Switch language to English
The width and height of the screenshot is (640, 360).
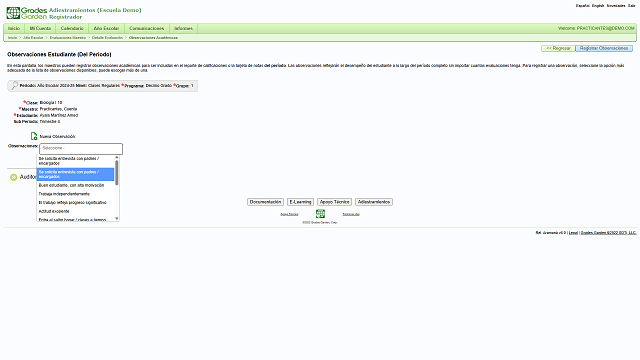point(598,6)
